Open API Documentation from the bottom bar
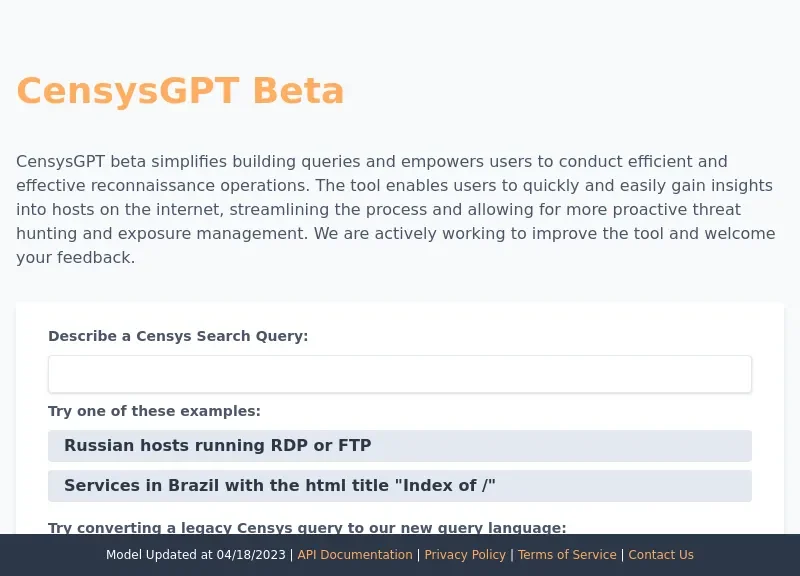 tap(354, 555)
